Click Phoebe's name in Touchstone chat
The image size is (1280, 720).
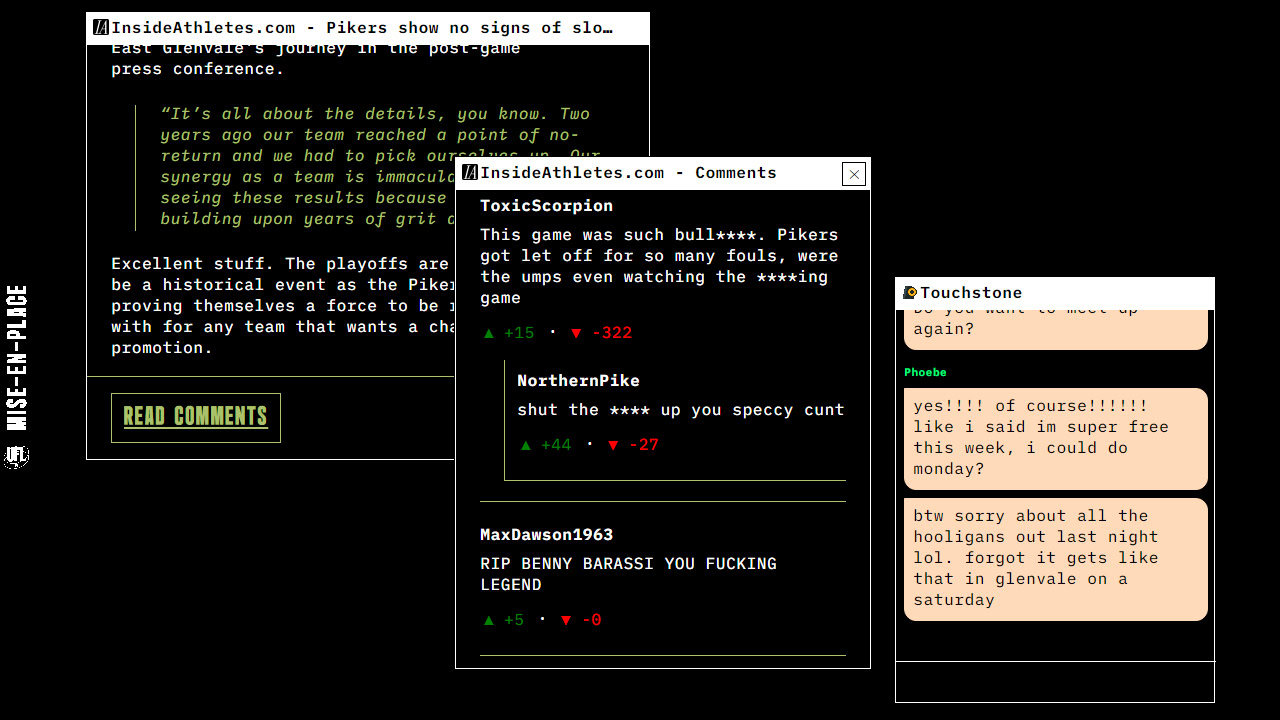pos(925,372)
